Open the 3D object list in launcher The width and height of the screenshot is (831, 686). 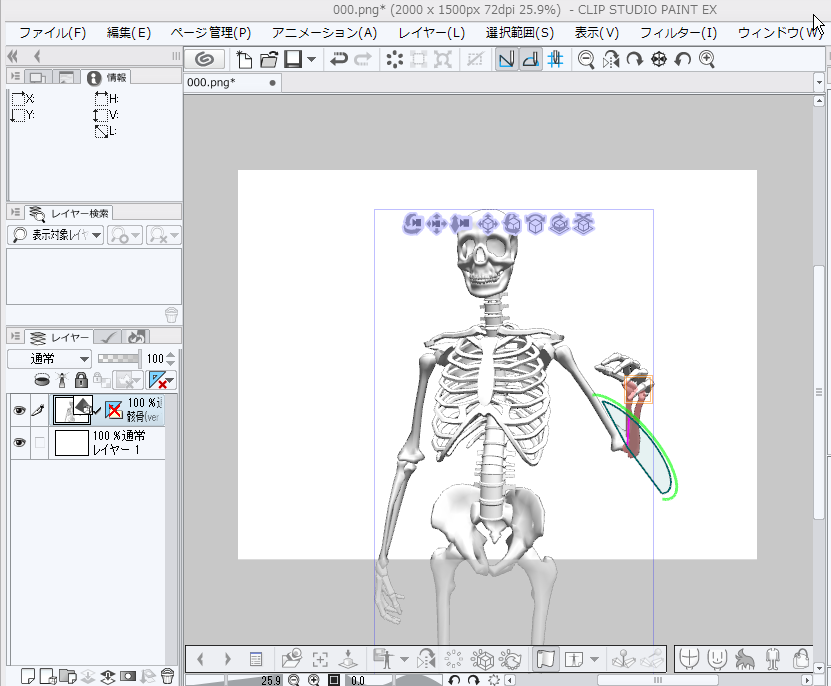pyautogui.click(x=256, y=659)
